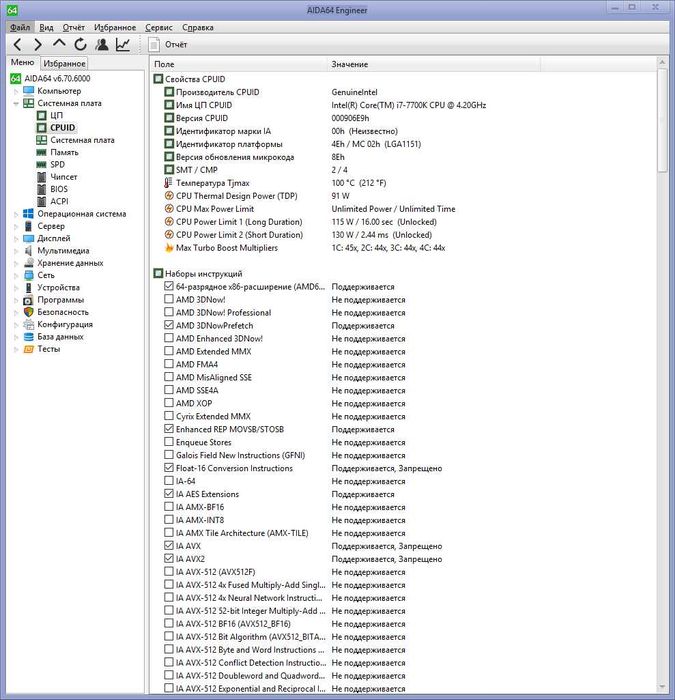The width and height of the screenshot is (675, 700).
Task: Toggle the AMD 3DNow! checkbox
Action: point(169,299)
